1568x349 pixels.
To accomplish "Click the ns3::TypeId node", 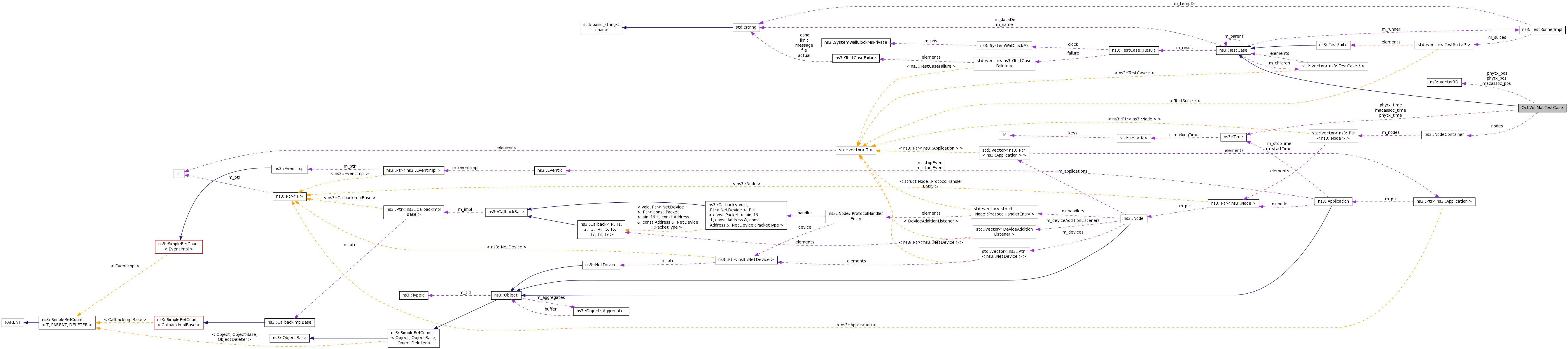I will (x=413, y=295).
